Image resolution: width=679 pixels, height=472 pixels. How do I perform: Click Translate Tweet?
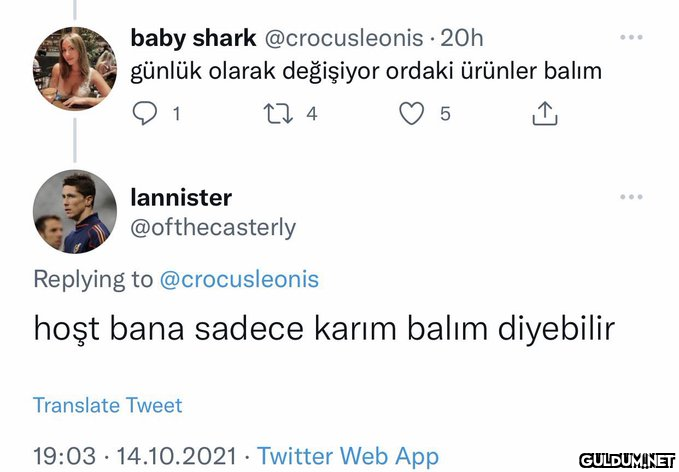(x=108, y=405)
